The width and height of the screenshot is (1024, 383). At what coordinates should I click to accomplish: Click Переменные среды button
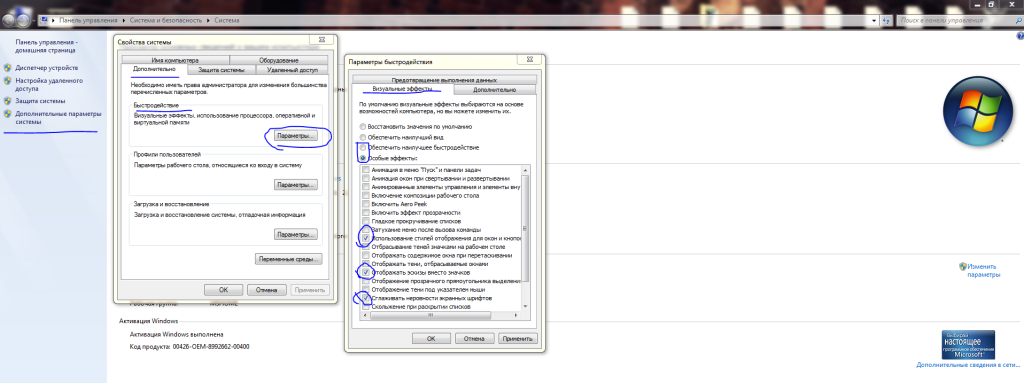(x=289, y=259)
